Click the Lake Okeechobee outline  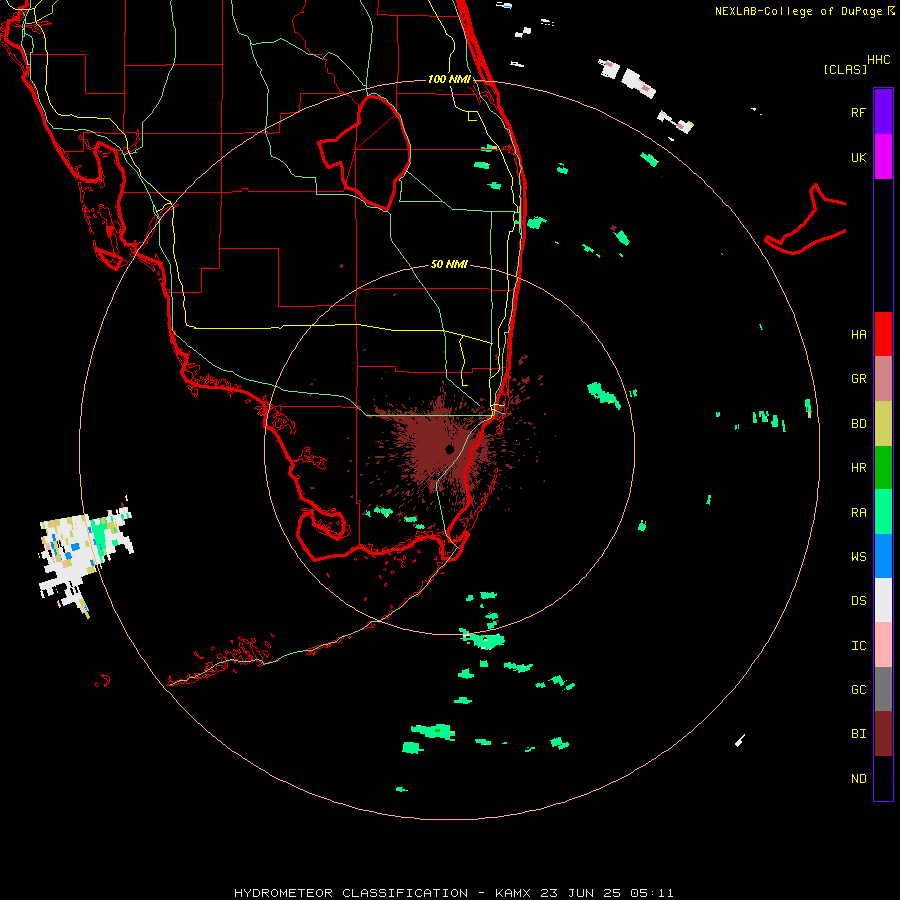(x=364, y=152)
